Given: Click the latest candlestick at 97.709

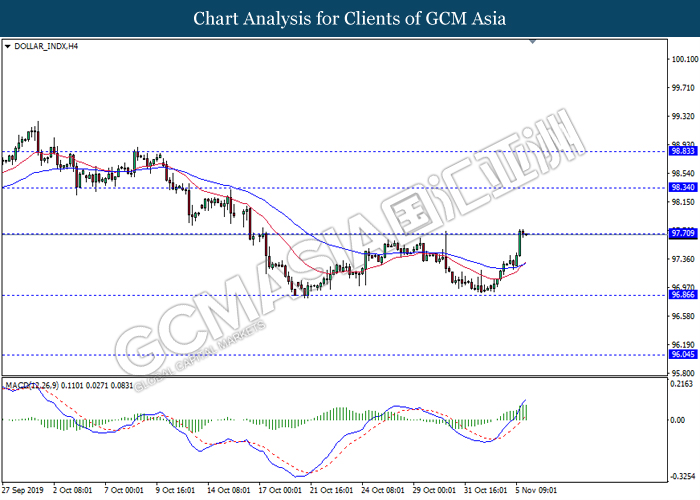Looking at the screenshot, I should [x=526, y=233].
